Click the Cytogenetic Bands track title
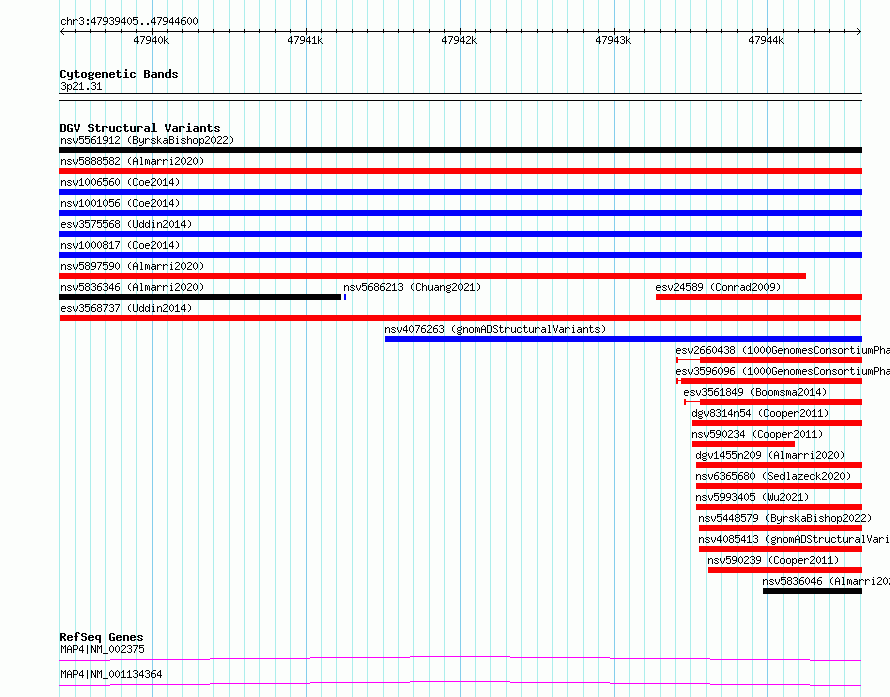 pyautogui.click(x=119, y=74)
